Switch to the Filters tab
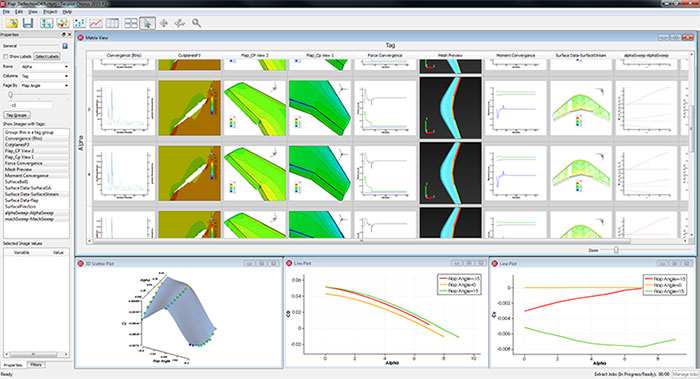The image size is (700, 379). tap(36, 365)
